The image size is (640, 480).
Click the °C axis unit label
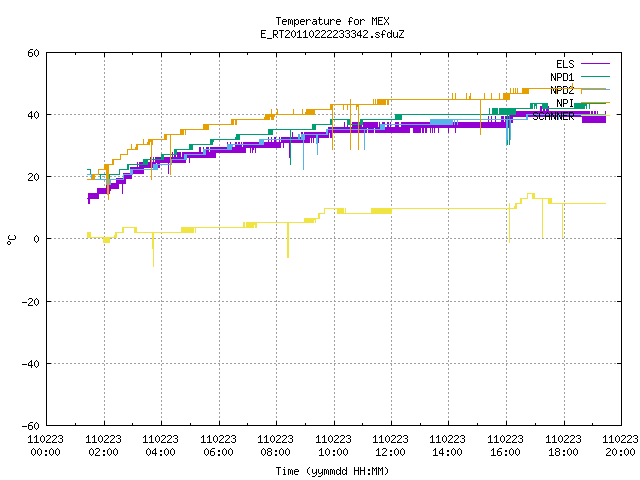[11, 240]
